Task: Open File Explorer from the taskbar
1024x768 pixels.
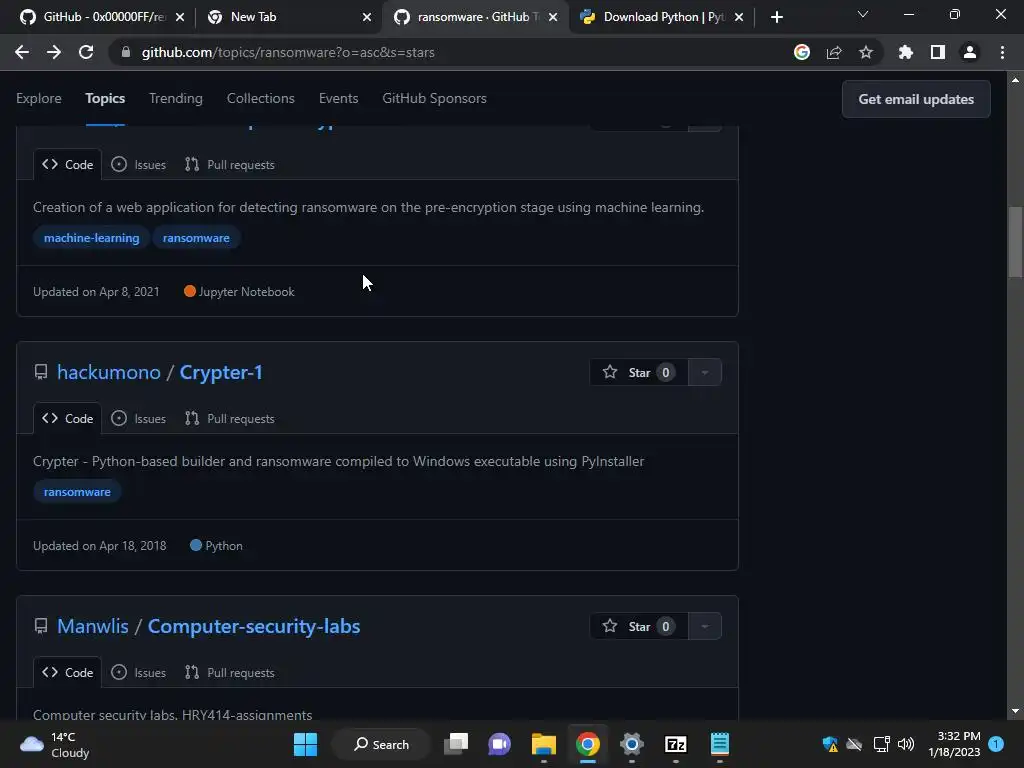Action: coord(543,744)
